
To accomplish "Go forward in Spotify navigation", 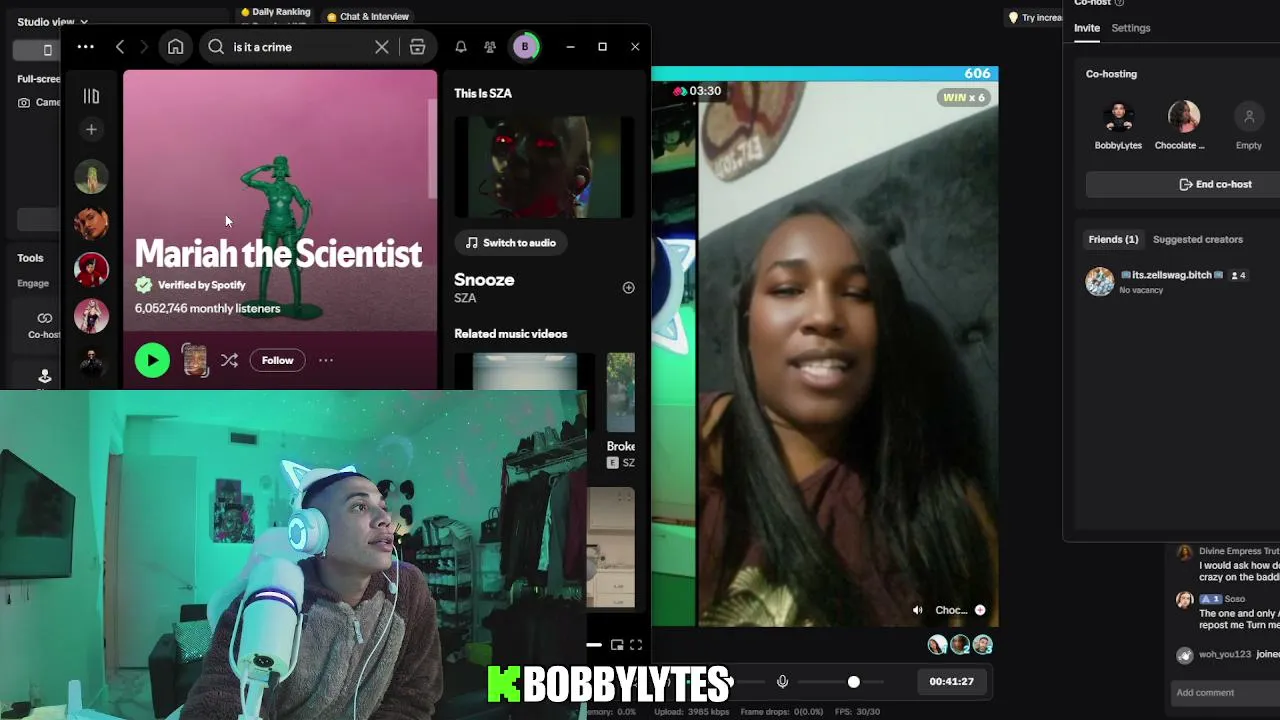I will [x=144, y=47].
